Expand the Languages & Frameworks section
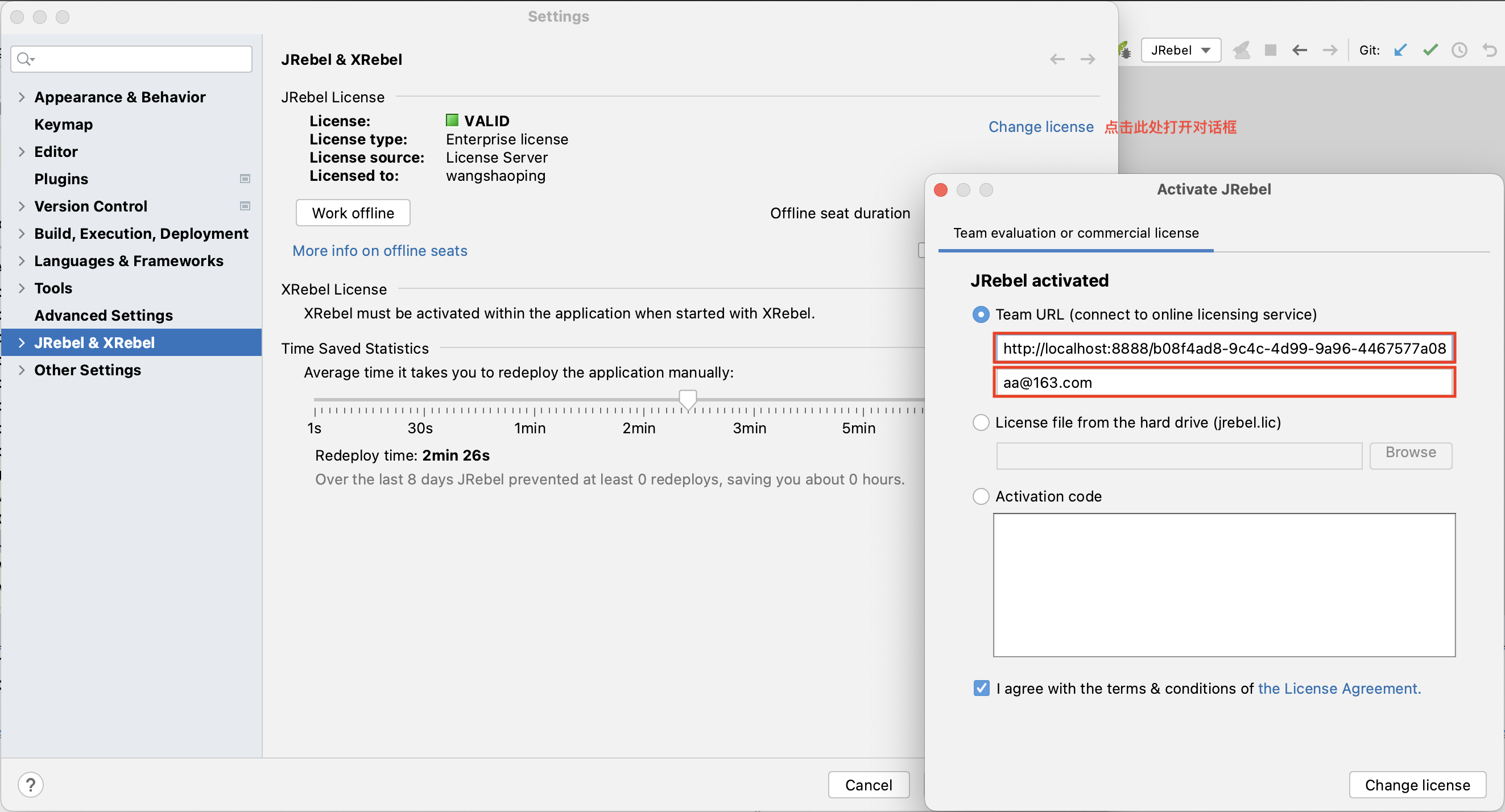 coord(22,260)
